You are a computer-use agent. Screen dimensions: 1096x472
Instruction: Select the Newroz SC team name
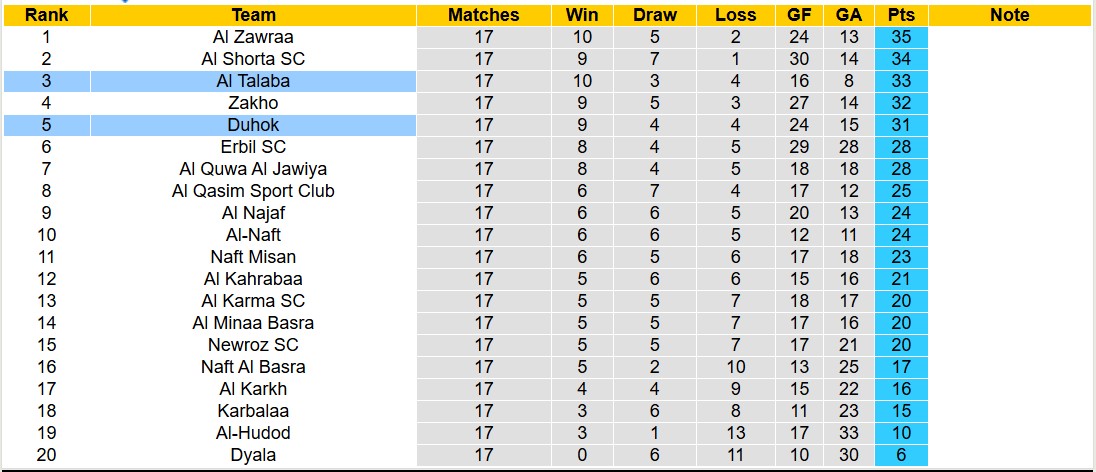click(253, 345)
